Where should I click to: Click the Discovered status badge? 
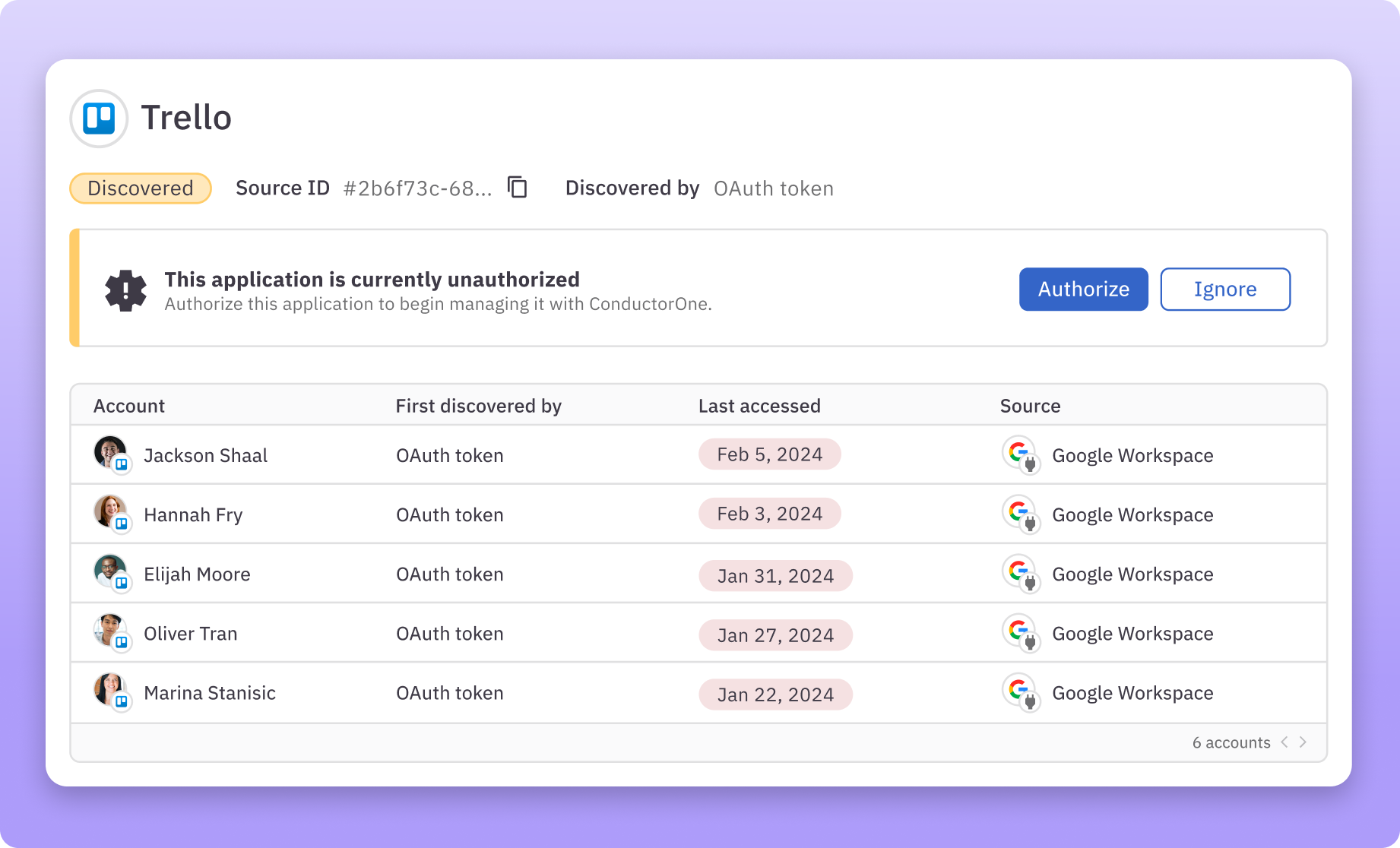140,188
